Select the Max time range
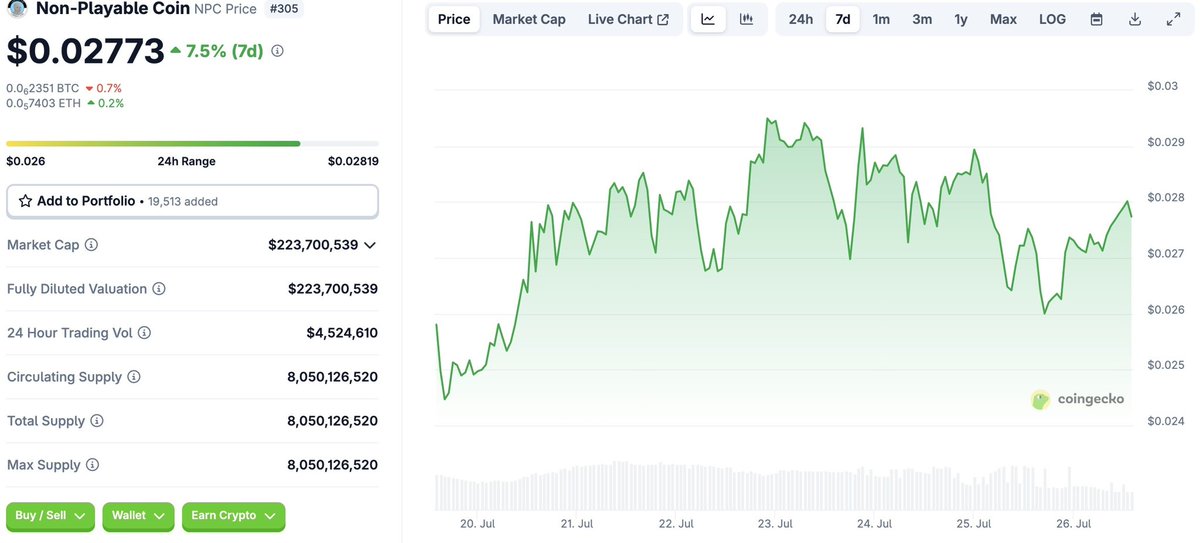The height and width of the screenshot is (543, 1200). 1003,19
